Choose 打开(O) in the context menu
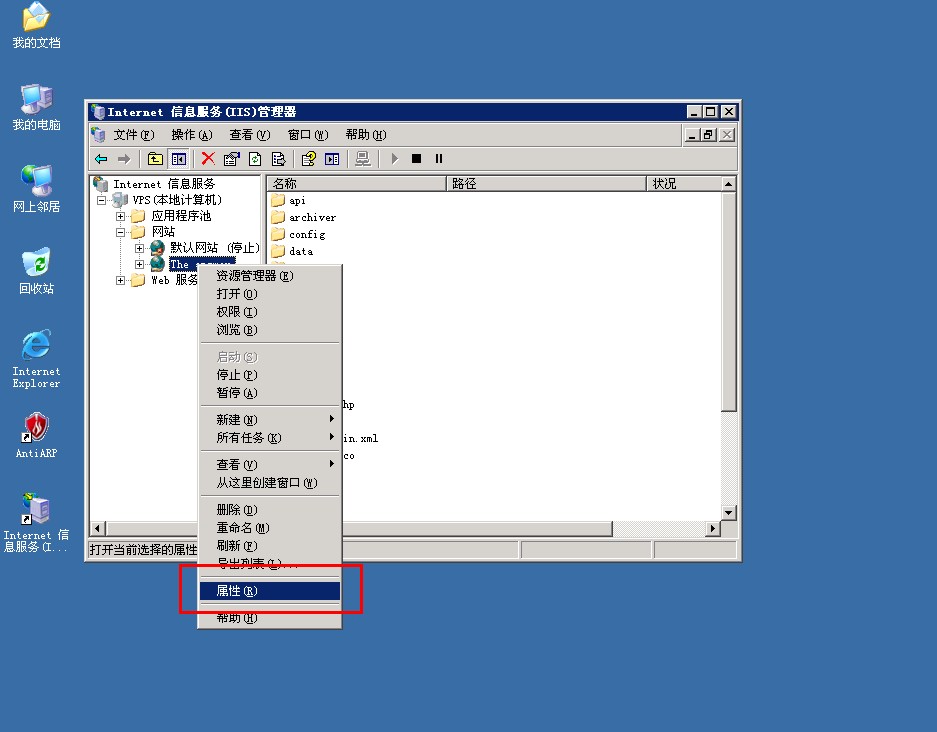The height and width of the screenshot is (732, 937). [270, 294]
